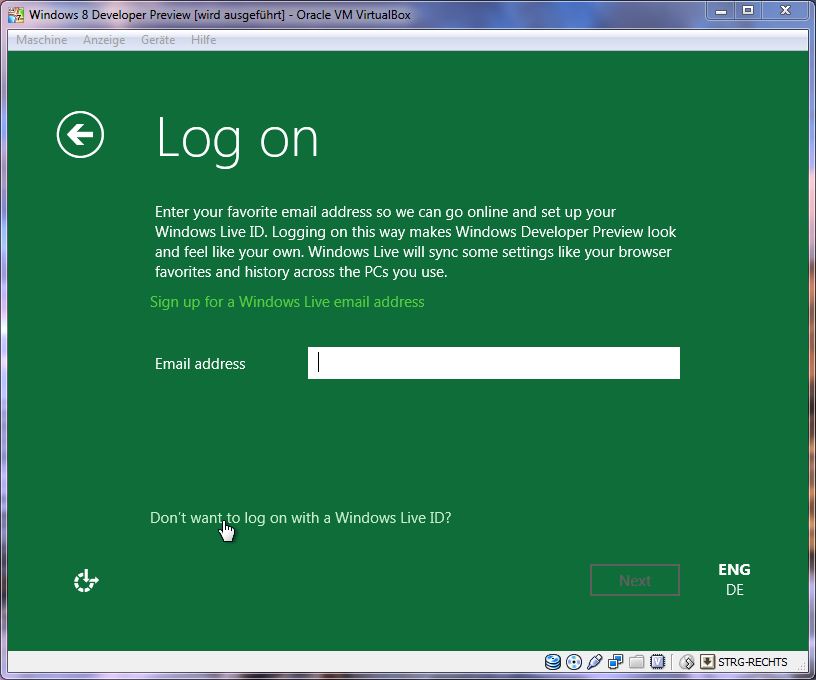The height and width of the screenshot is (680, 816).
Task: Open the Anzeige menu
Action: pyautogui.click(x=104, y=40)
